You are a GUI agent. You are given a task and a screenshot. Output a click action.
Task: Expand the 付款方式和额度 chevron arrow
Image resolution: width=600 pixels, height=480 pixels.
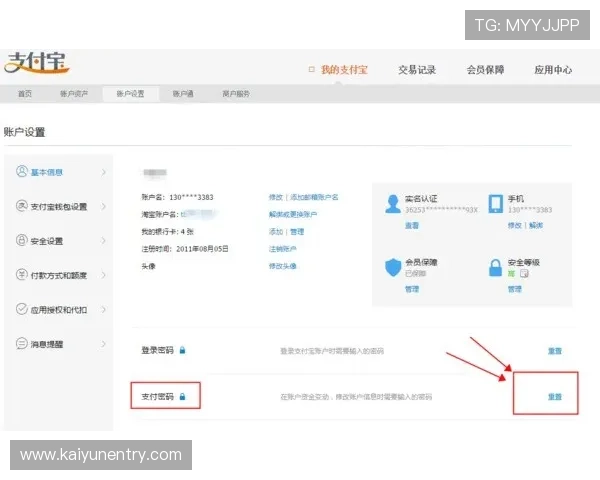(103, 275)
